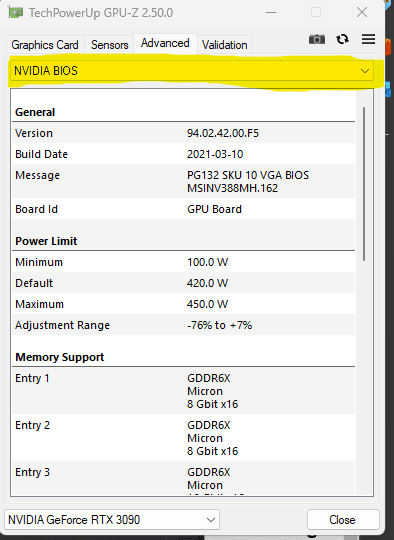Click the Power Limit section header
Image resolution: width=394 pixels, height=540 pixels.
[x=46, y=241]
